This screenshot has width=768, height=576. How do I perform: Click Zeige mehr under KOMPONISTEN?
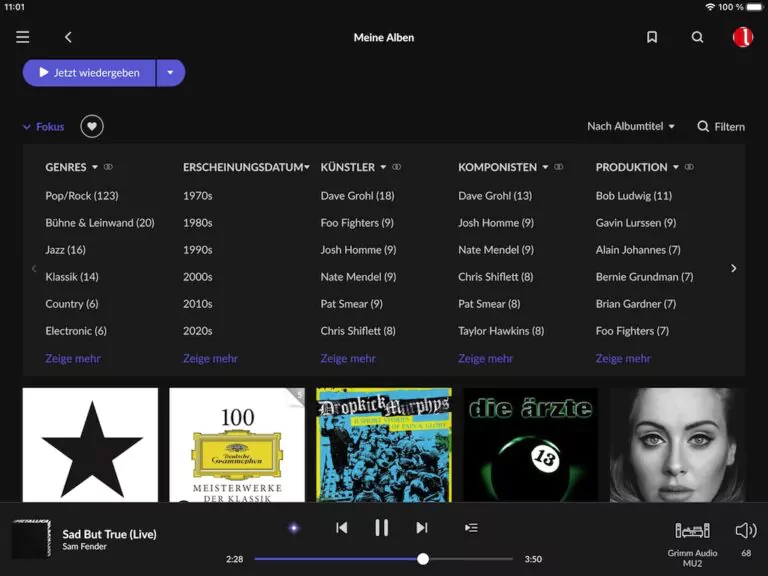485,358
